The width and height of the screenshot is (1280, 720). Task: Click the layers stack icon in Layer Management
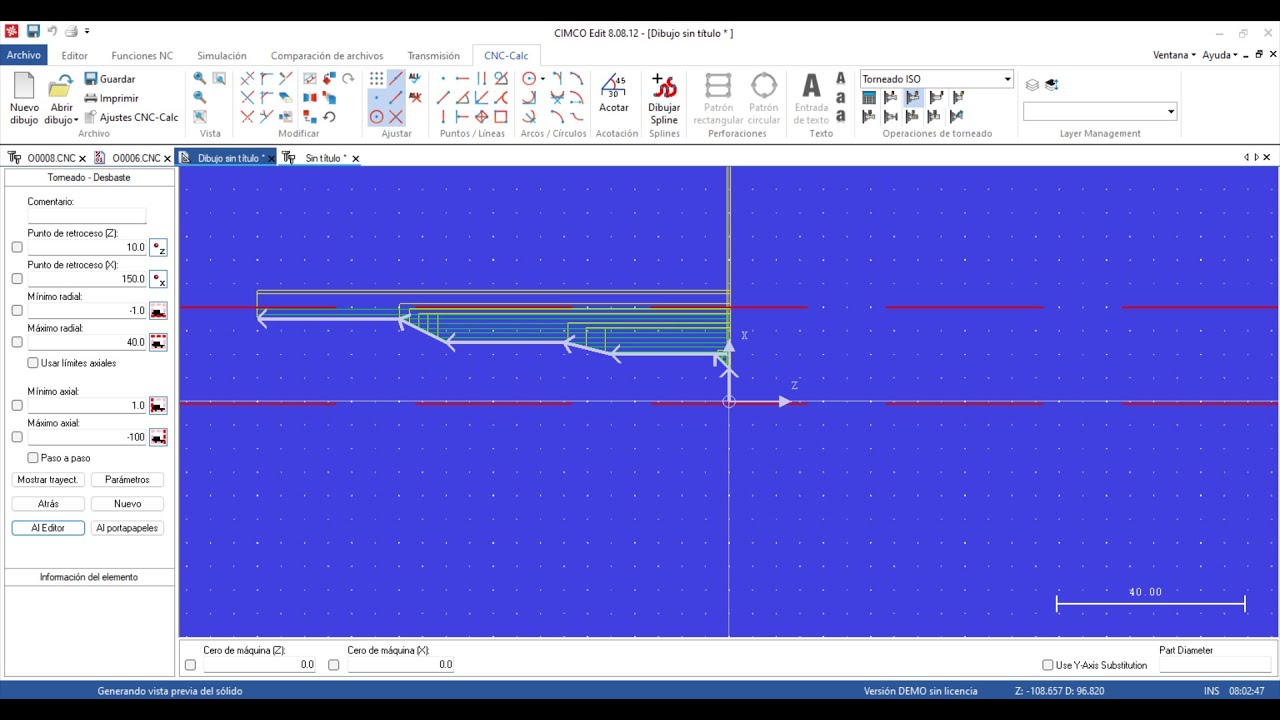[1032, 85]
